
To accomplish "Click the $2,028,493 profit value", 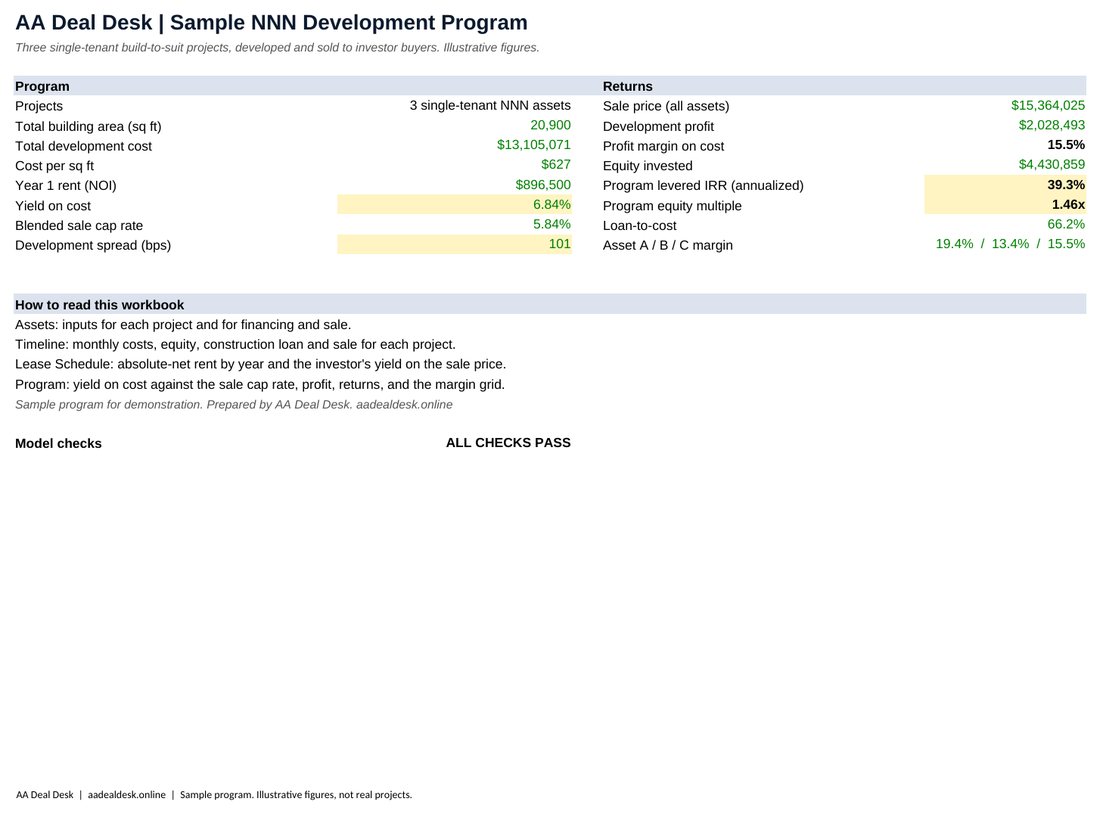I will pyautogui.click(x=1052, y=125).
